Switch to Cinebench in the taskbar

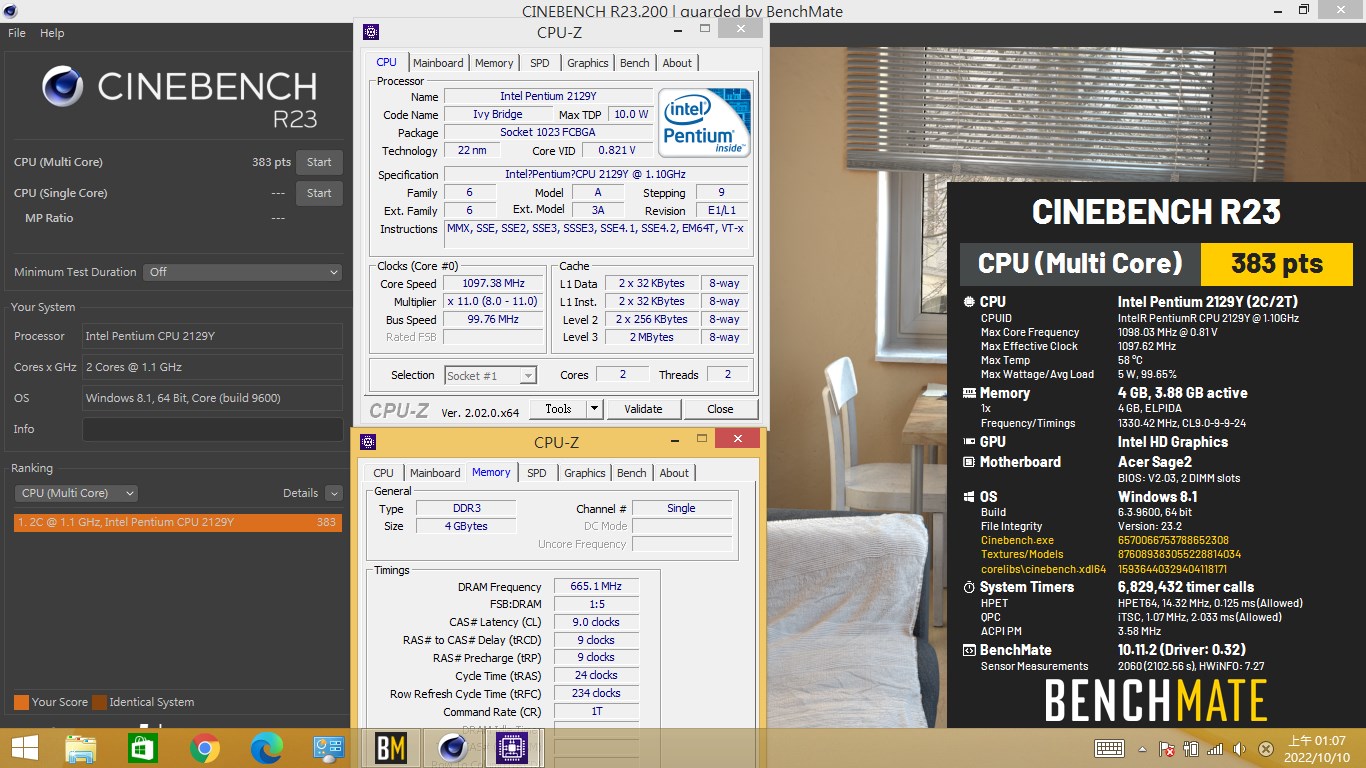tap(452, 748)
